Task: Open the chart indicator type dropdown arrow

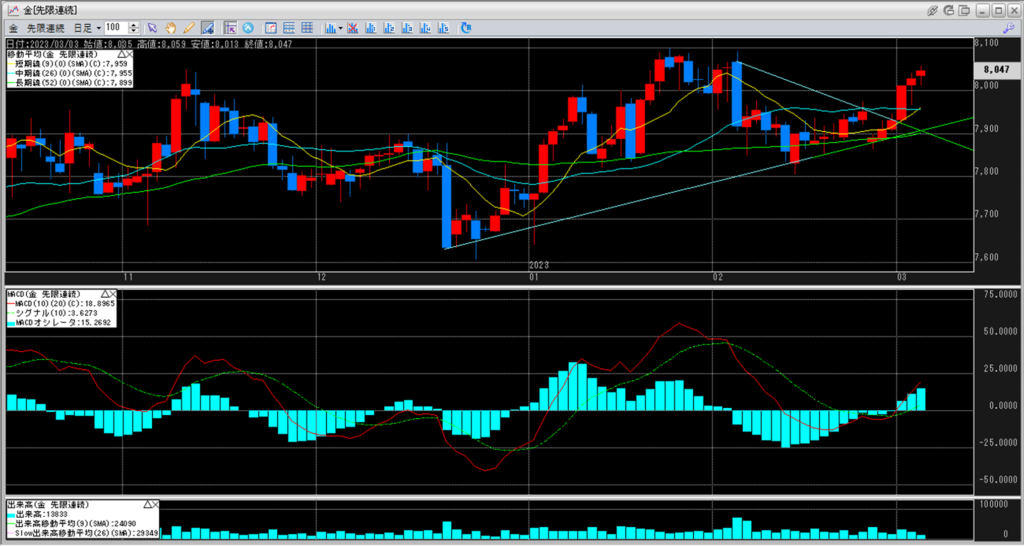Action: pos(341,27)
